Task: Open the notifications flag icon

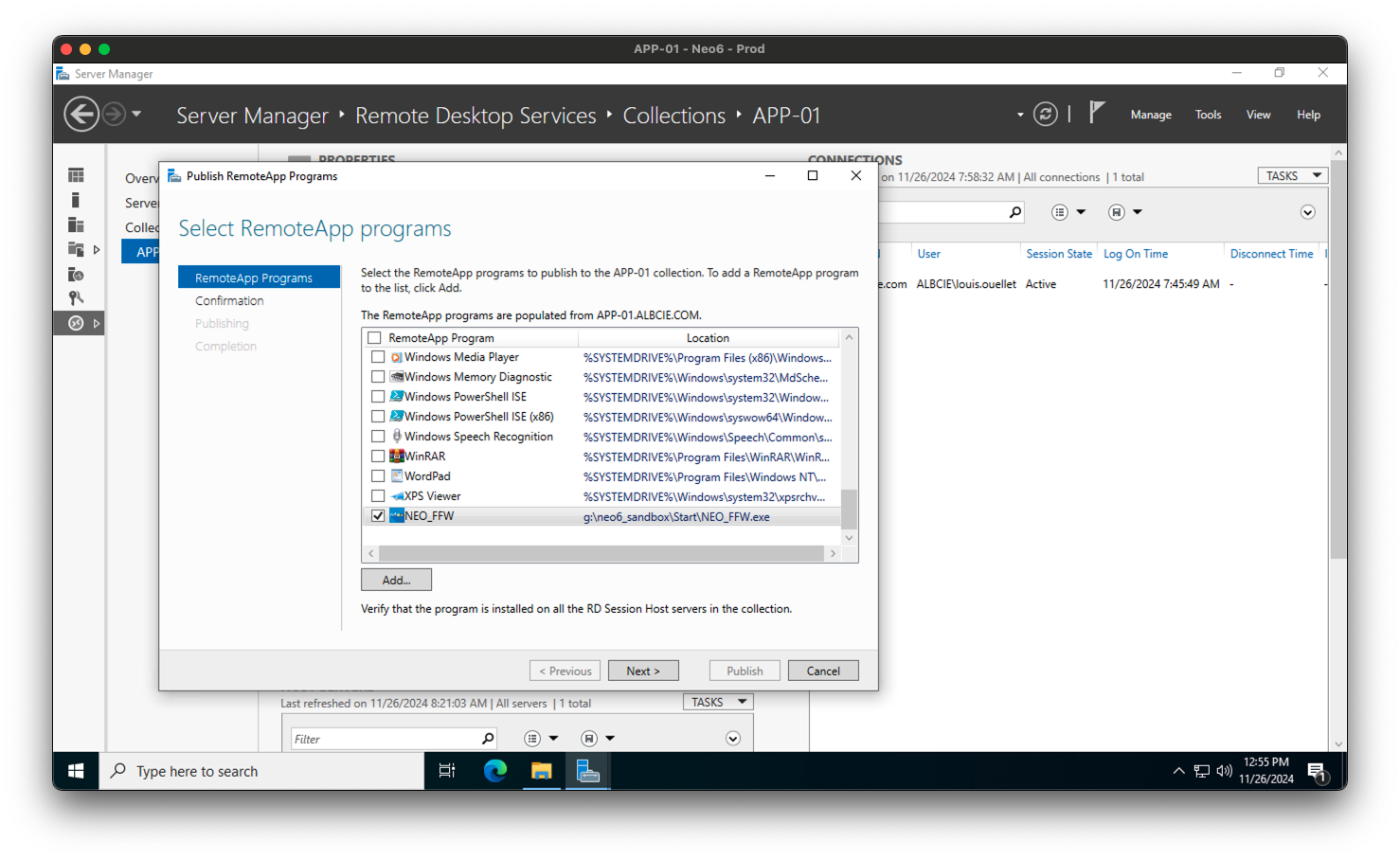Action: pos(1096,112)
